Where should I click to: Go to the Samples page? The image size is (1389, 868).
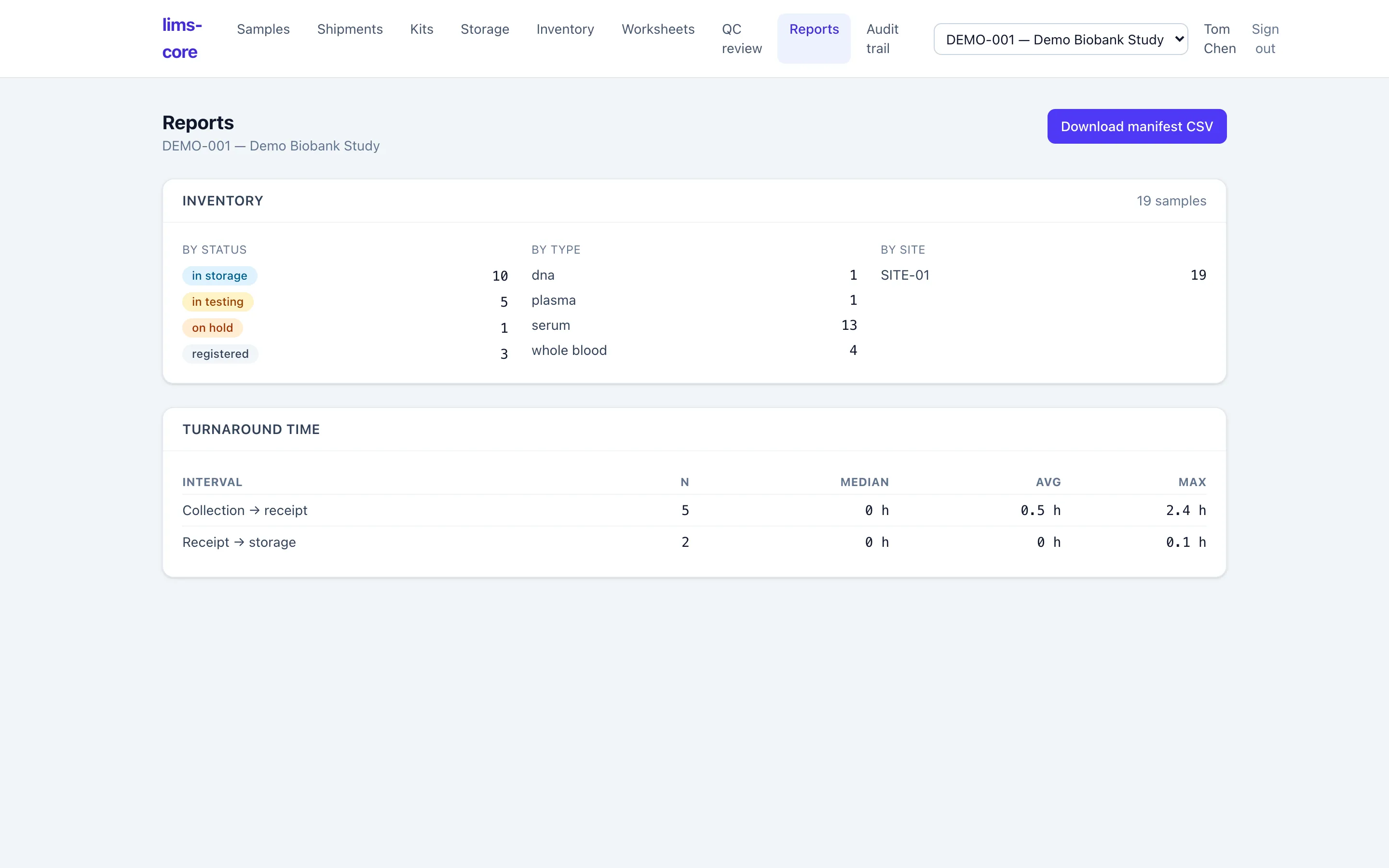click(263, 29)
